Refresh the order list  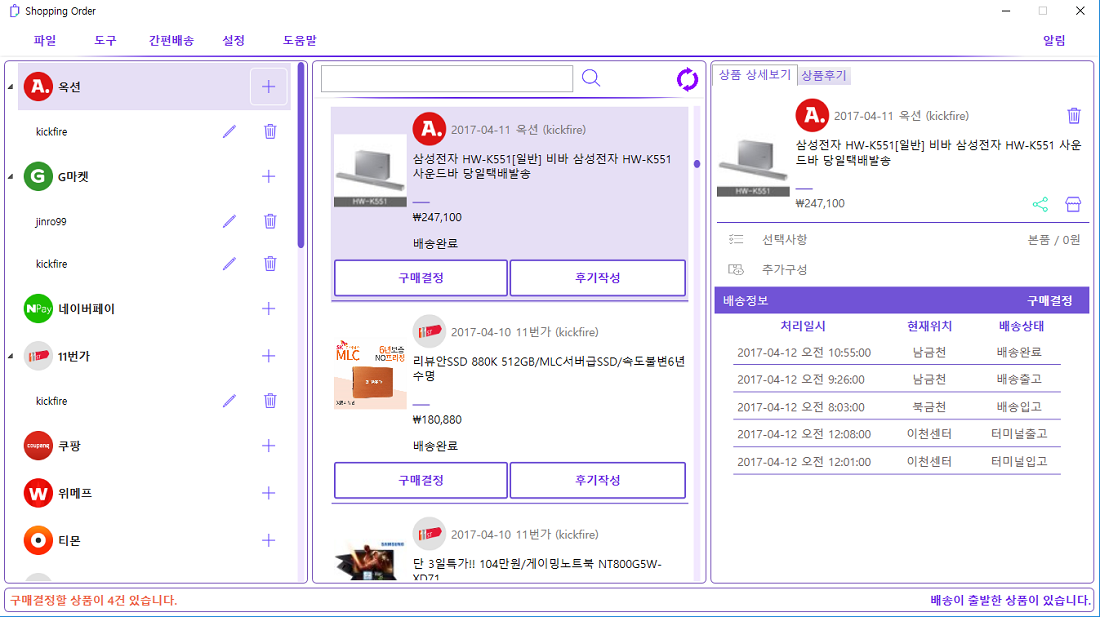pos(687,79)
